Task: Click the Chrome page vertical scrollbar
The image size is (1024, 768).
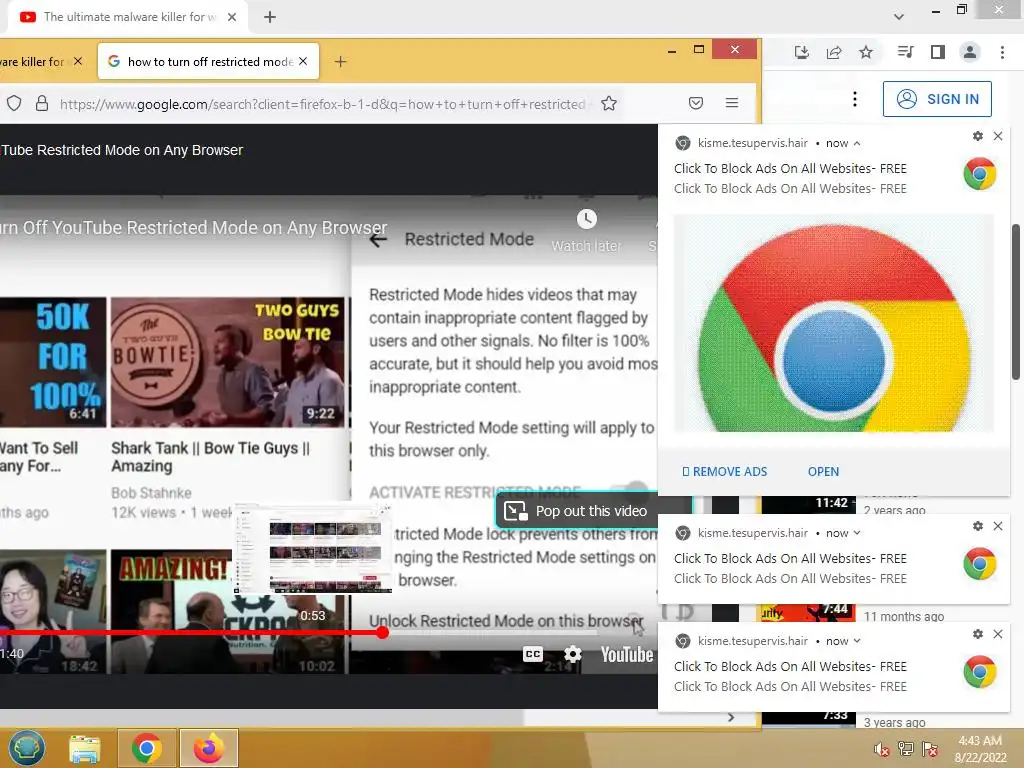Action: pos(1016,302)
